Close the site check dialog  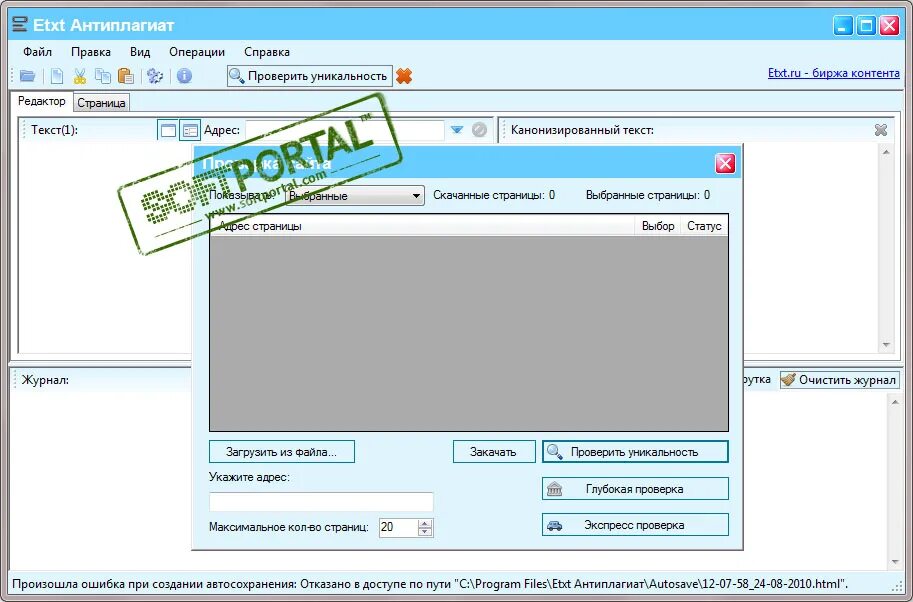point(725,164)
